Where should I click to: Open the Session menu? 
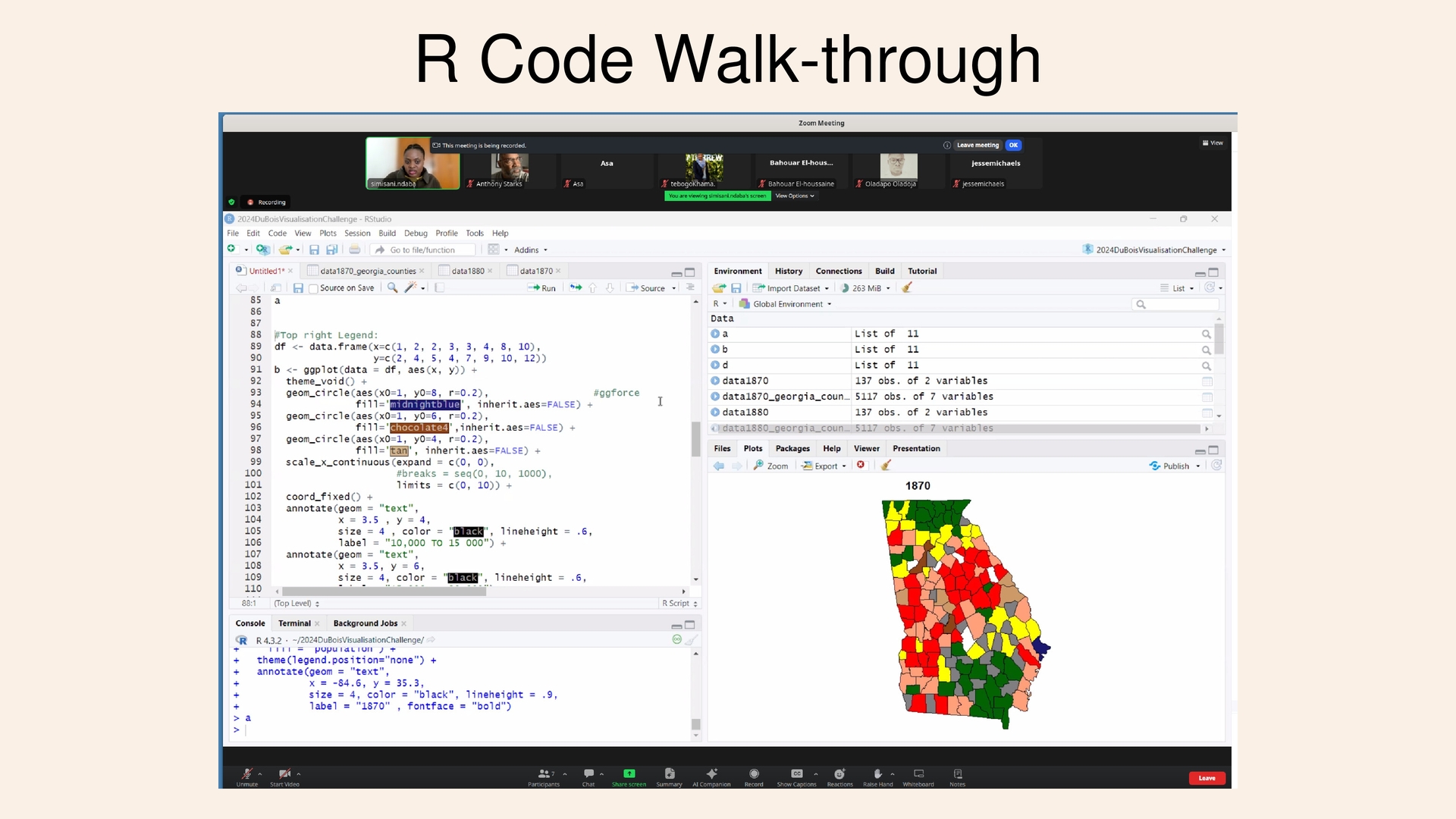[357, 234]
